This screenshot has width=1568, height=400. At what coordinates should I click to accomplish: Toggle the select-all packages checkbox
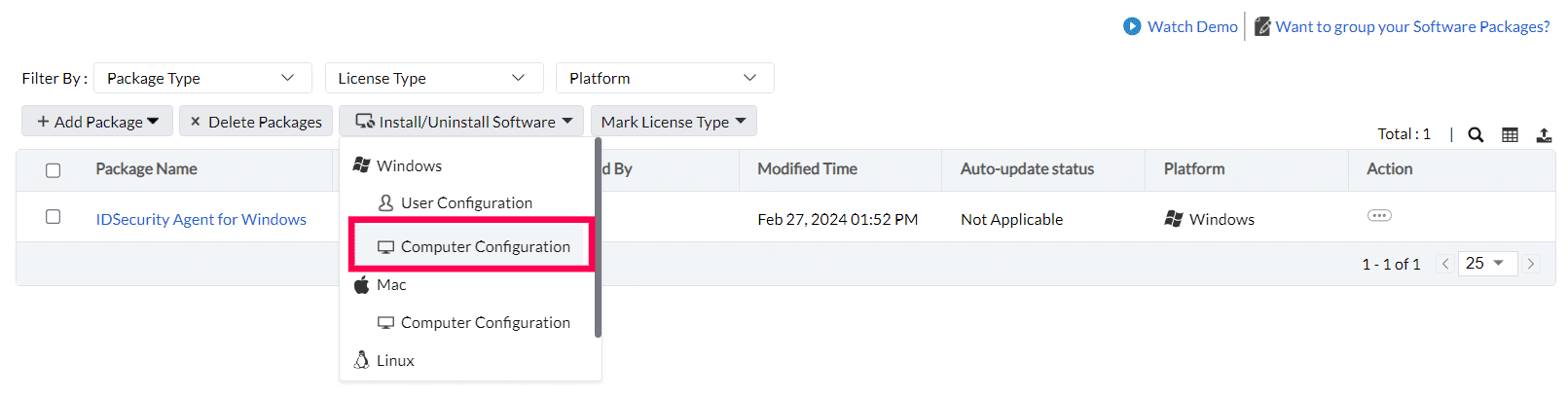(54, 170)
